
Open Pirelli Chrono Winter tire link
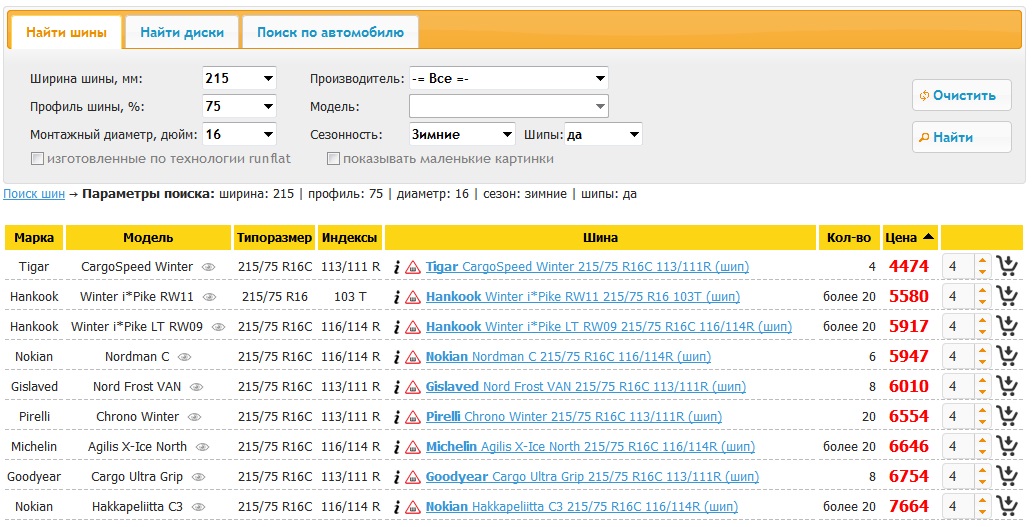[574, 417]
